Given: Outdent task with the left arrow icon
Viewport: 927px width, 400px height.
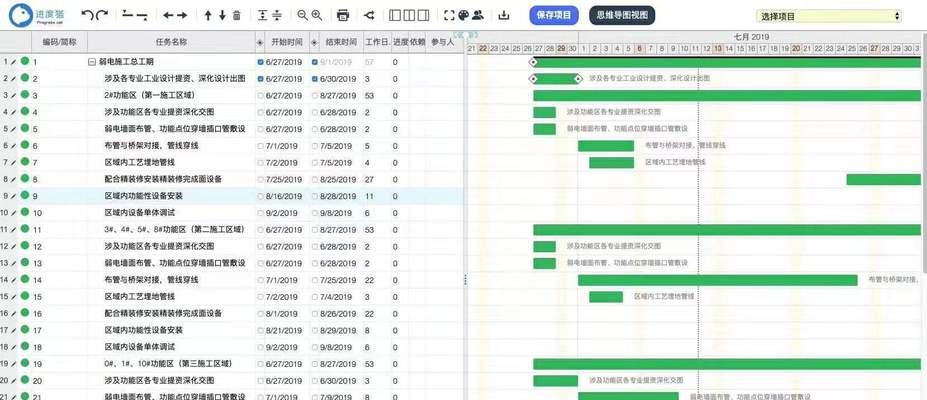Looking at the screenshot, I should coord(168,15).
